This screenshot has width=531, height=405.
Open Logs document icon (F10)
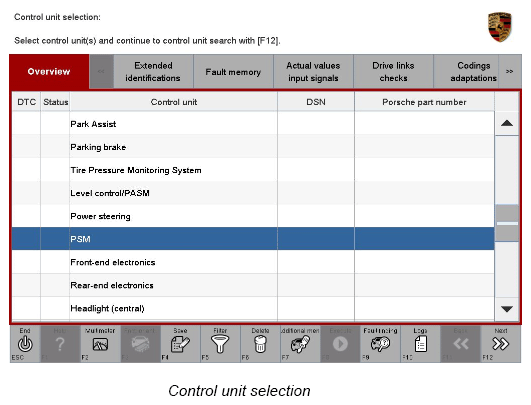click(x=420, y=344)
